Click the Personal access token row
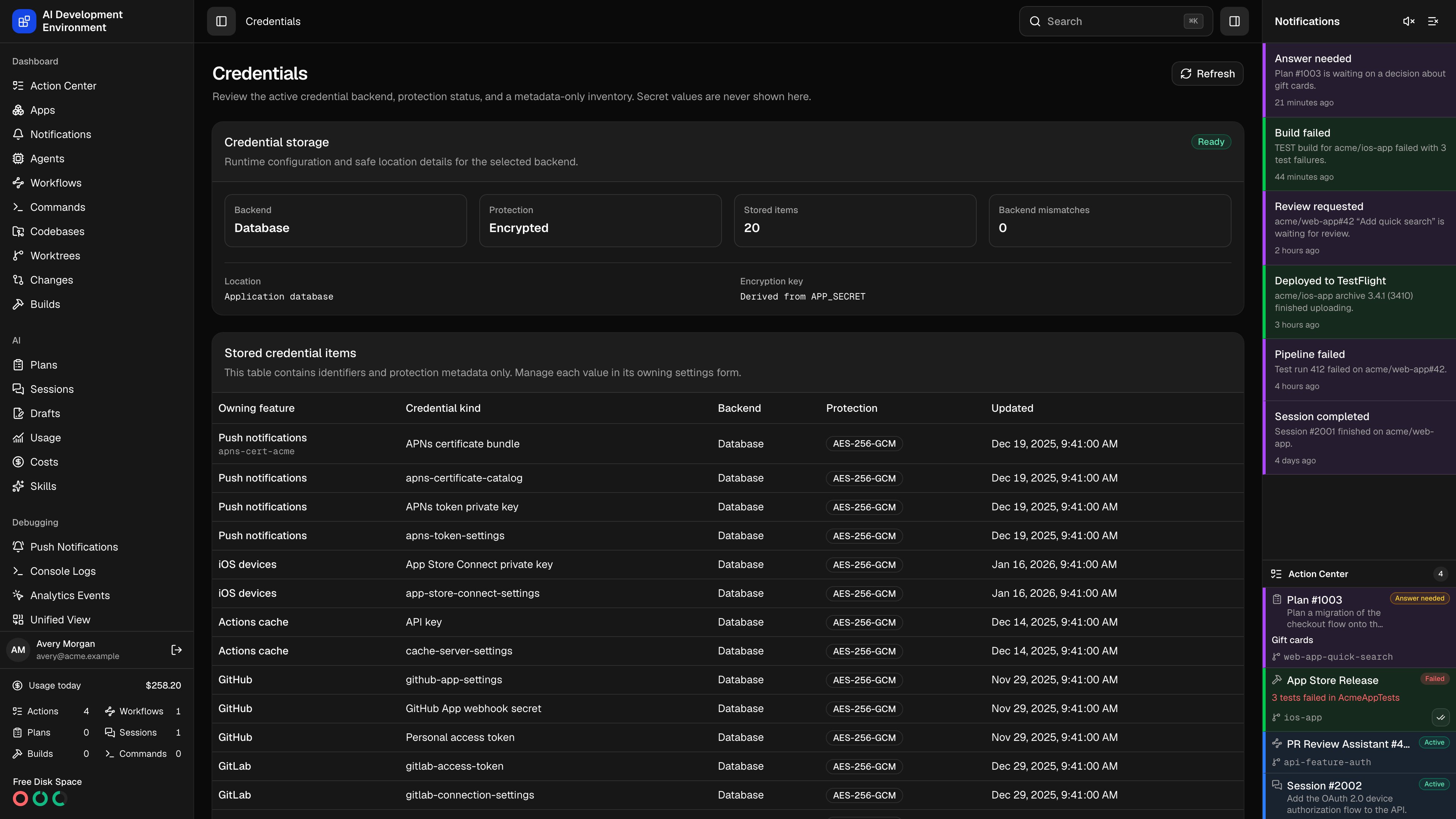Image resolution: width=1456 pixels, height=819 pixels. pos(728,737)
